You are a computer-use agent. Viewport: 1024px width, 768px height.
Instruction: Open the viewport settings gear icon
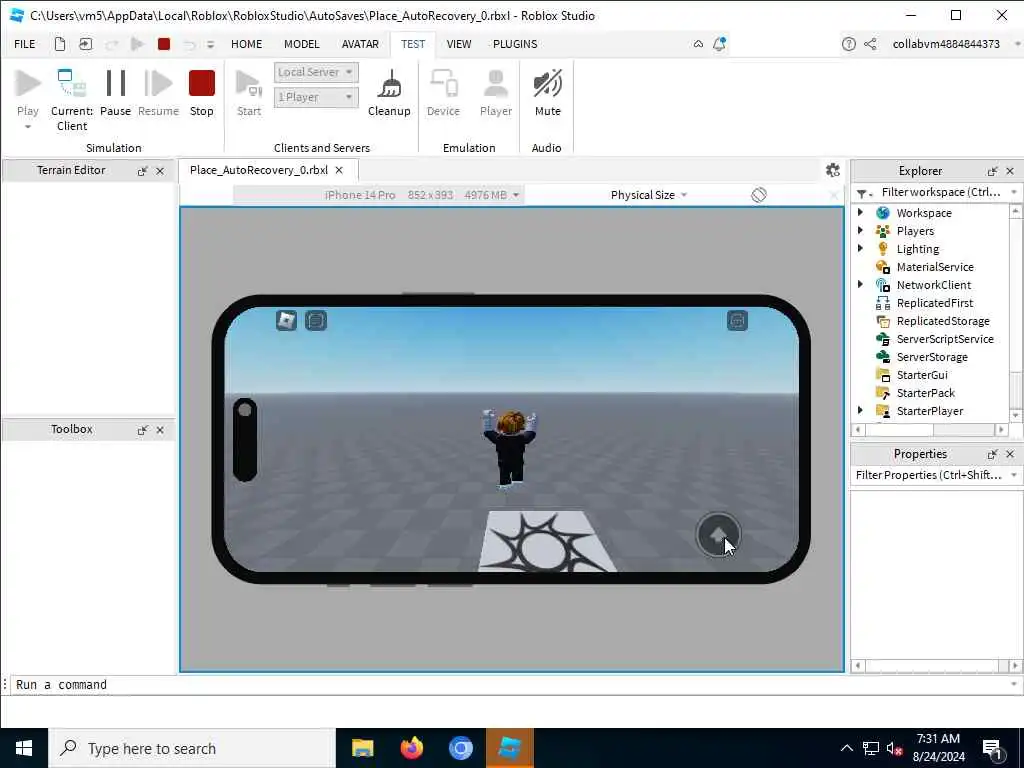pyautogui.click(x=833, y=170)
